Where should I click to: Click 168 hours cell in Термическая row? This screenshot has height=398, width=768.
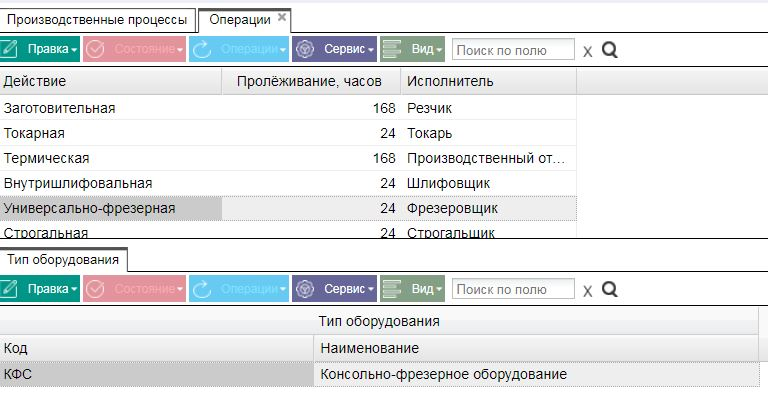311,158
